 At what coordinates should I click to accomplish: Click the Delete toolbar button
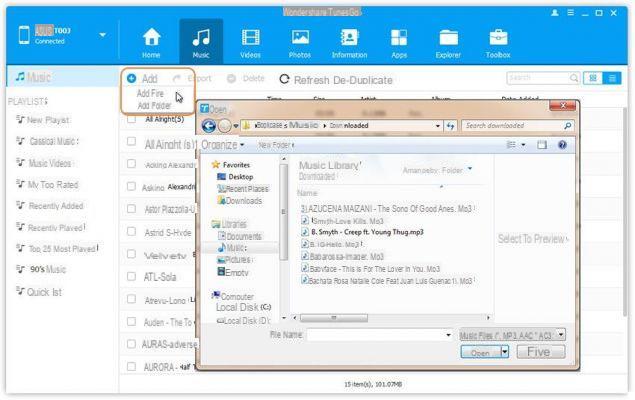click(245, 79)
